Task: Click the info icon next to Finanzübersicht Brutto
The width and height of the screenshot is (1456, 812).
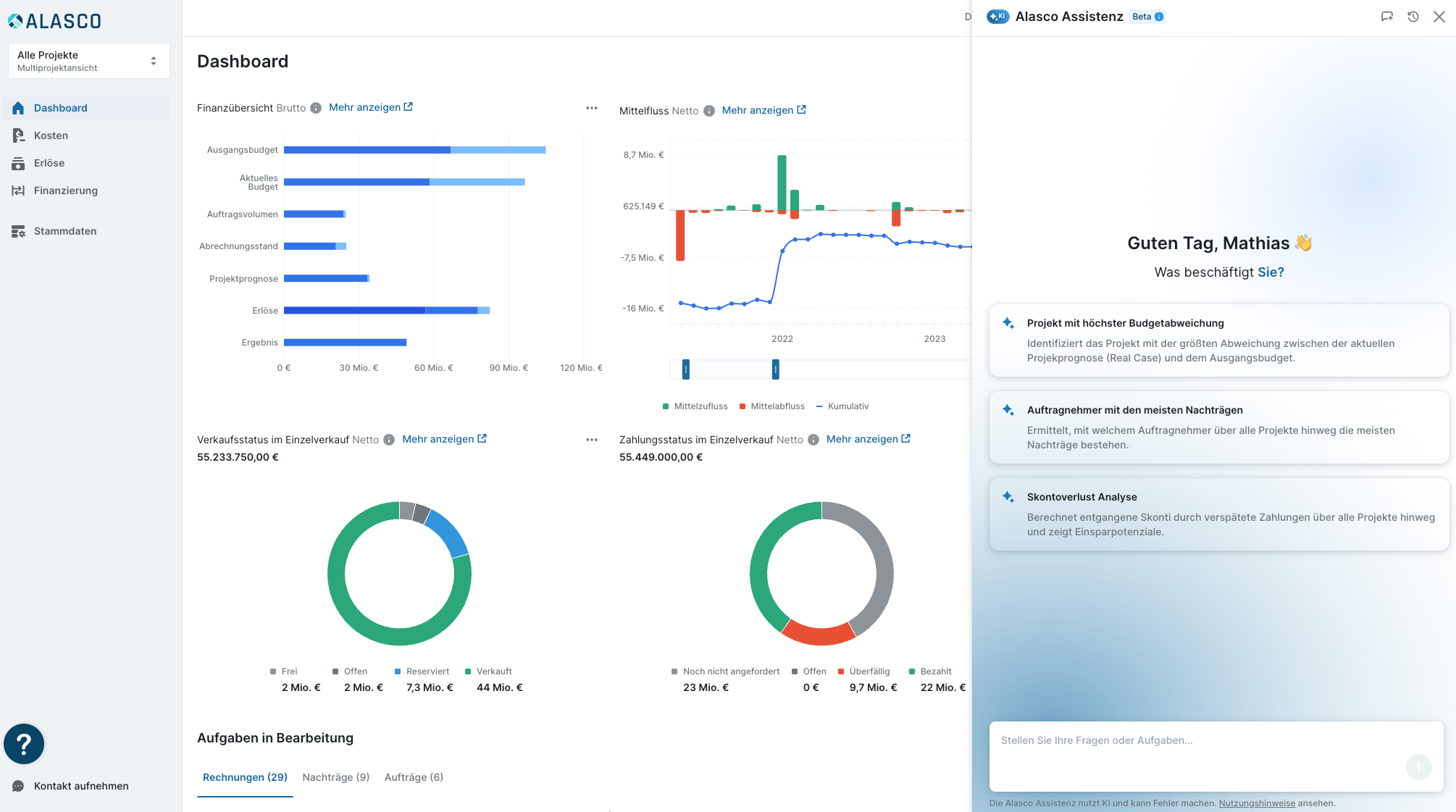Action: [x=316, y=108]
